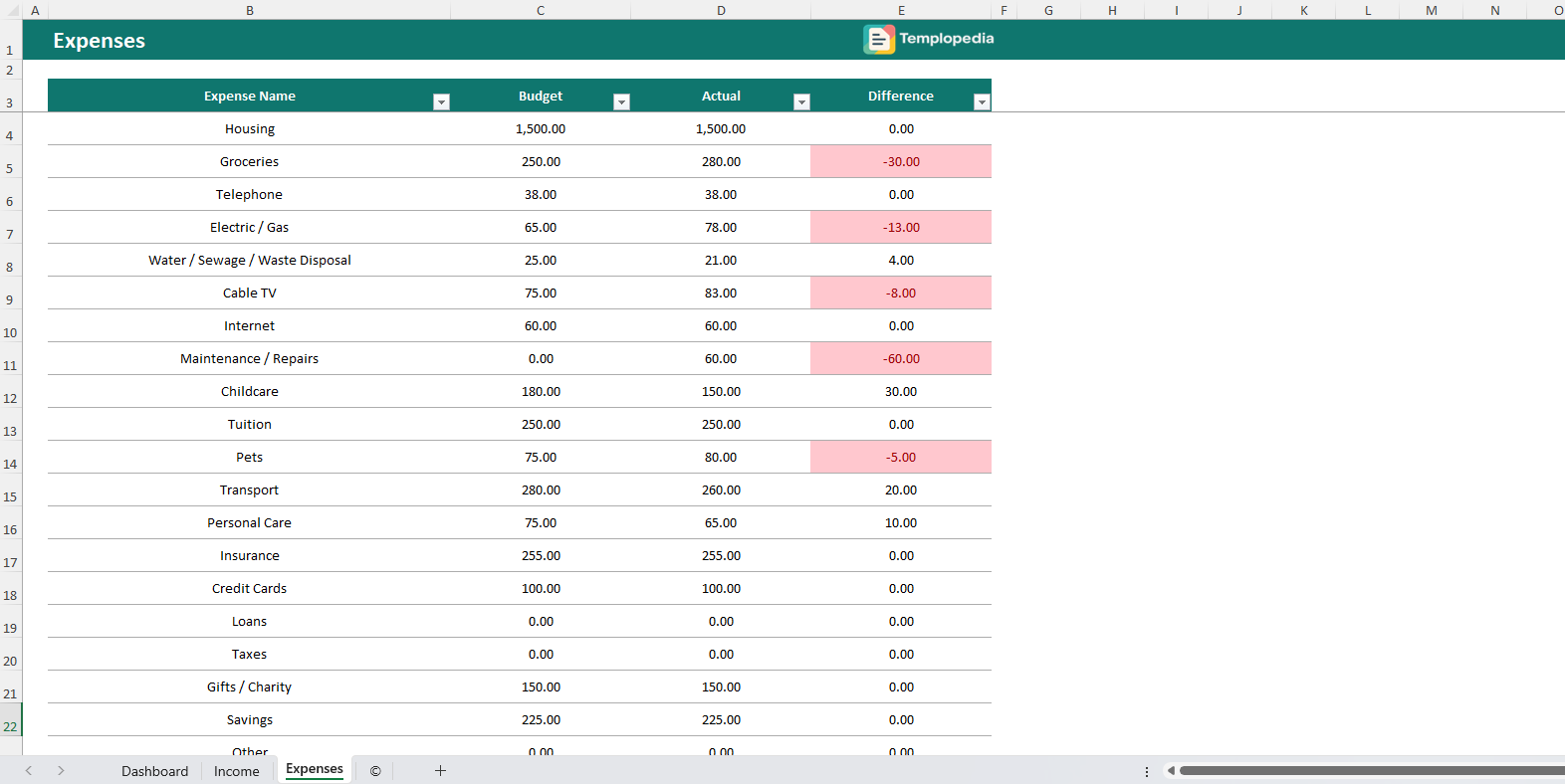Click the Telephone expense name cell
This screenshot has width=1565, height=784.
[249, 195]
